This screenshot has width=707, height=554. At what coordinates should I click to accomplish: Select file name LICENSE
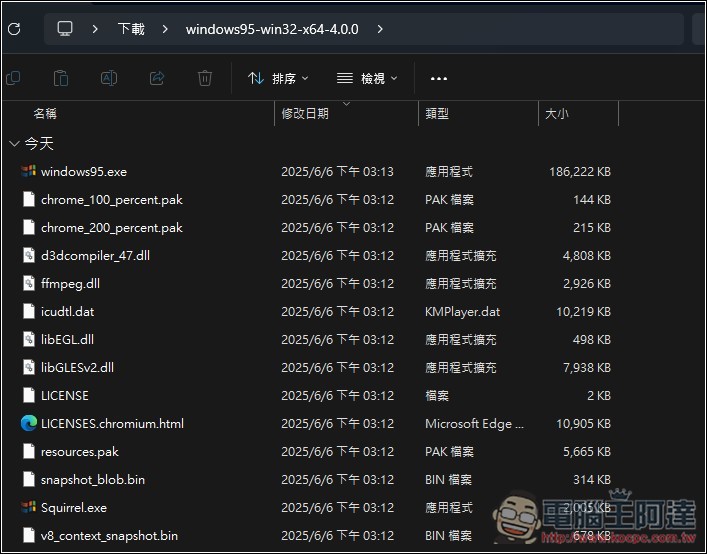pos(64,395)
